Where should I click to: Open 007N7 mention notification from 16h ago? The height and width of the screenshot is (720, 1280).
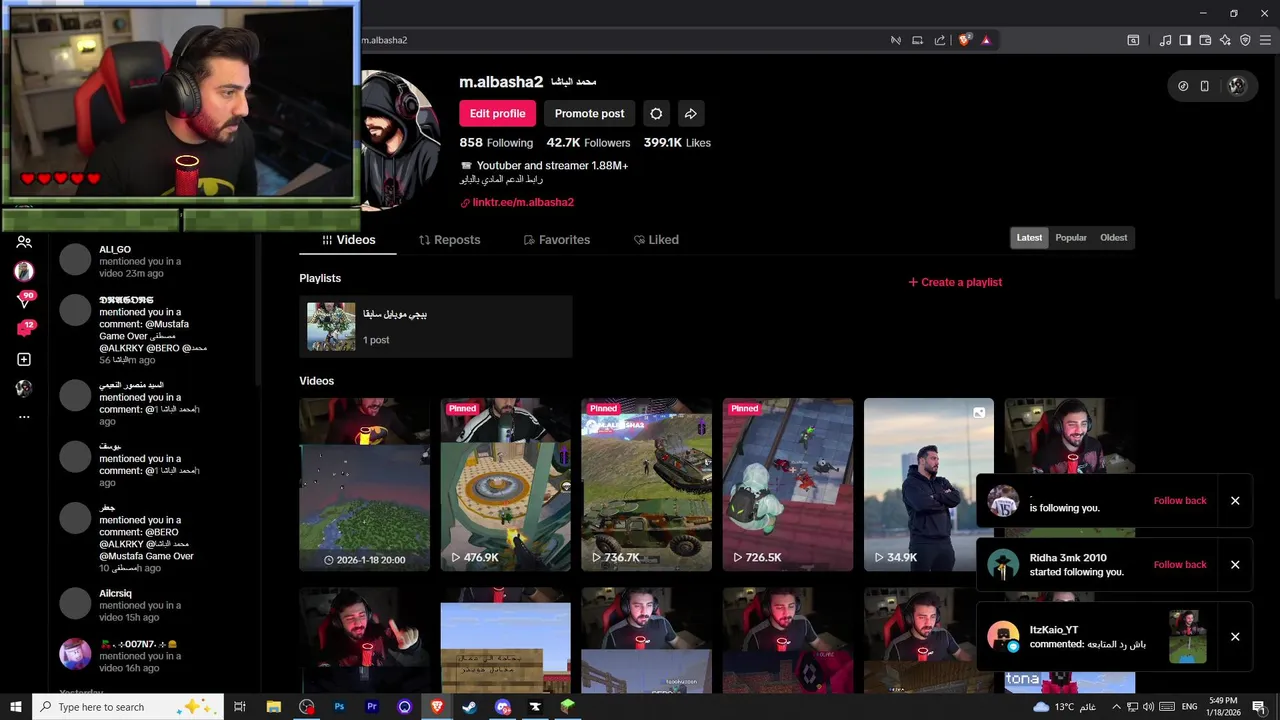[155, 656]
